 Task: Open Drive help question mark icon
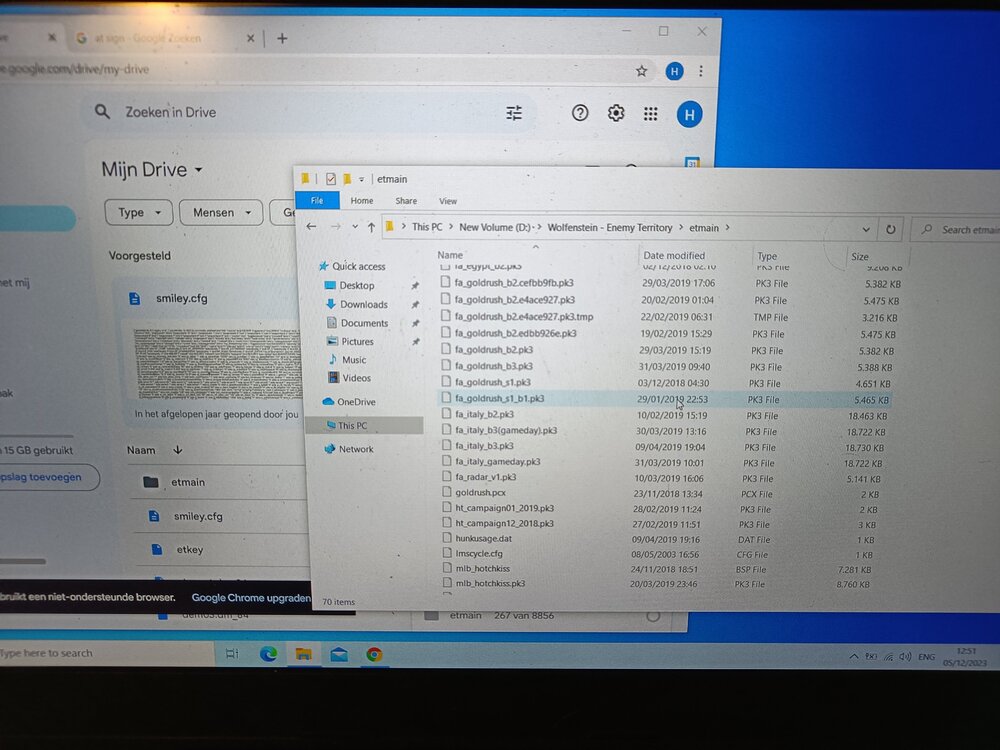(580, 113)
